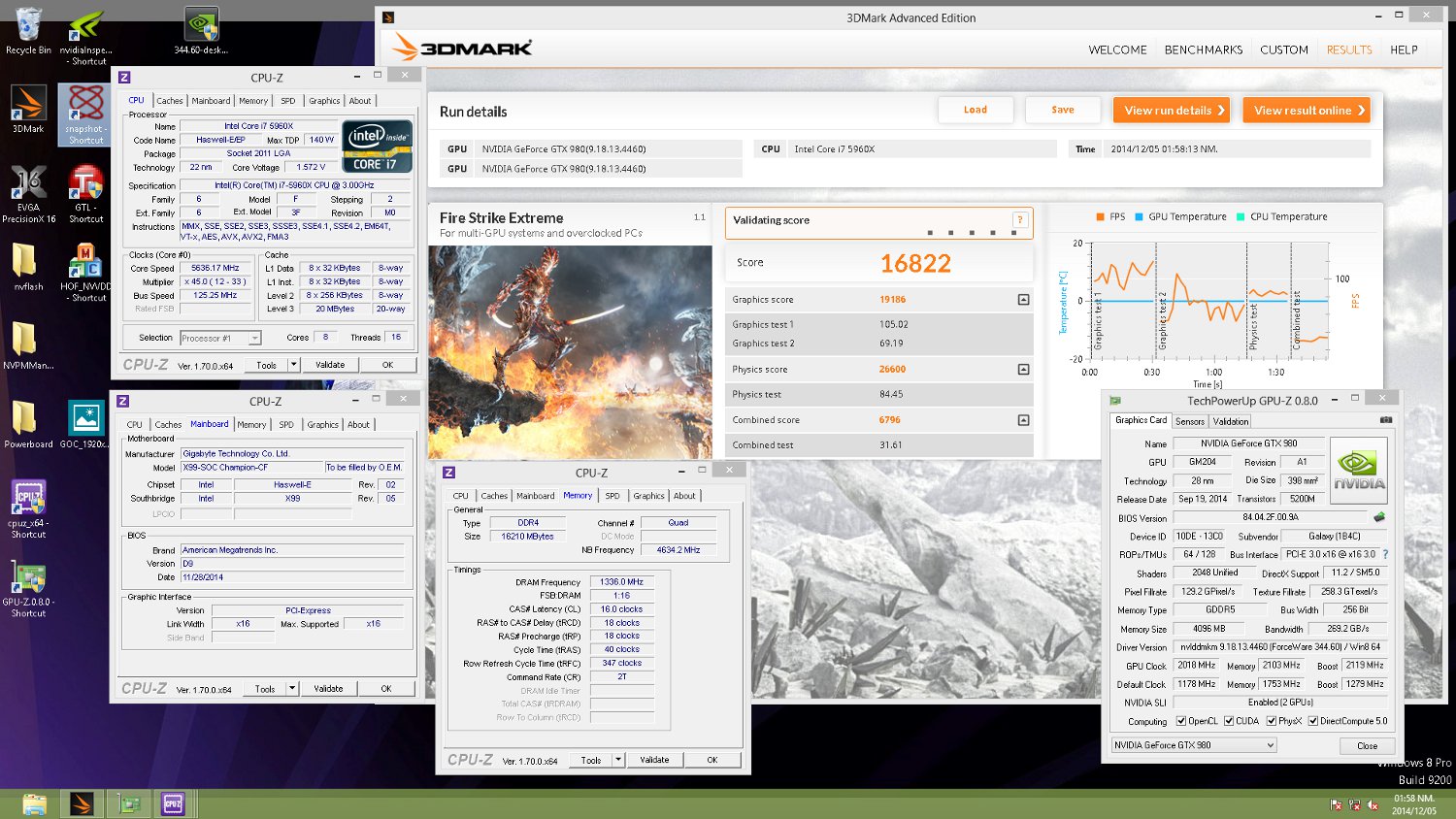Viewport: 1456px width, 819px height.
Task: Switch to the Validation tab in GPU-Z
Action: point(1231,421)
